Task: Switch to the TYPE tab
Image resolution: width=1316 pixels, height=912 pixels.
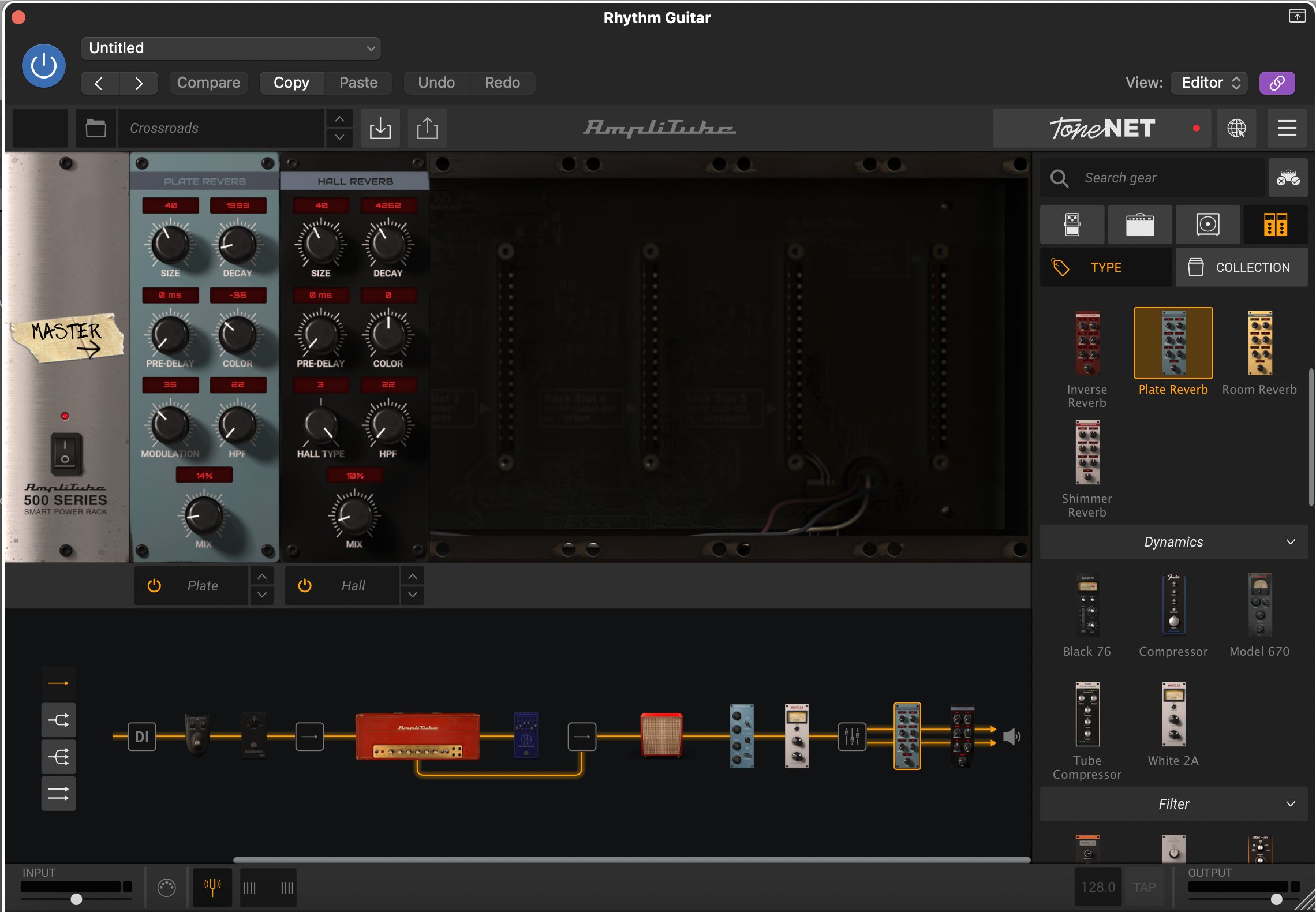Action: (x=1106, y=267)
